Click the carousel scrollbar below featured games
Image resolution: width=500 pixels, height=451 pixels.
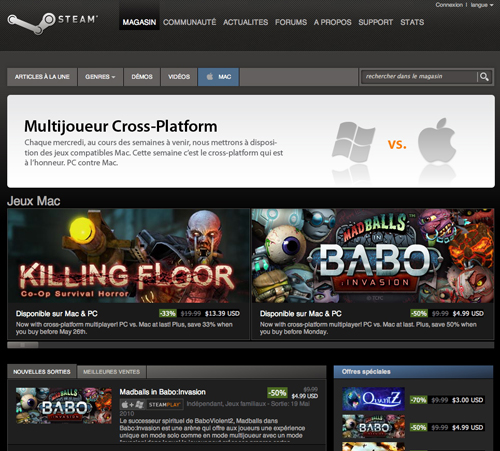click(250, 345)
